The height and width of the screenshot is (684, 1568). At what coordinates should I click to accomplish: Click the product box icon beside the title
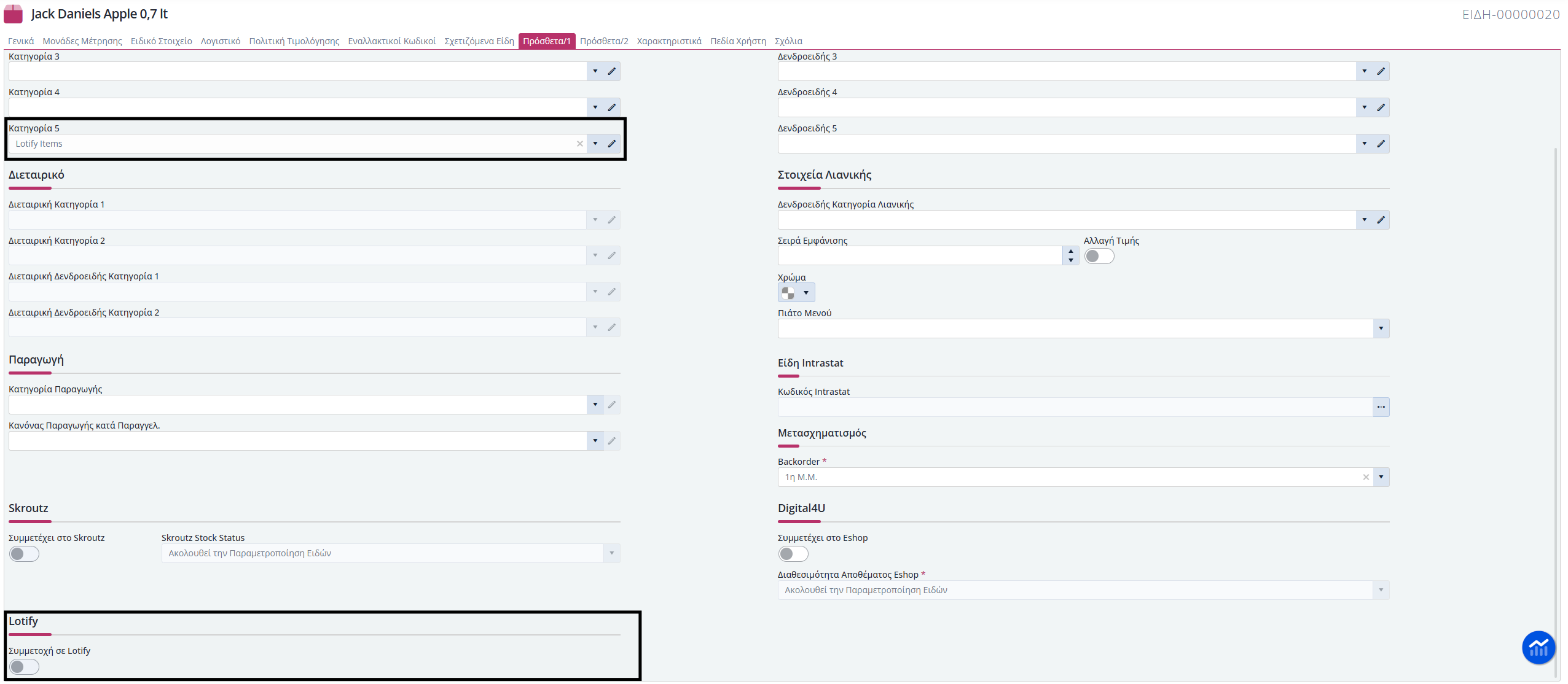coord(13,14)
